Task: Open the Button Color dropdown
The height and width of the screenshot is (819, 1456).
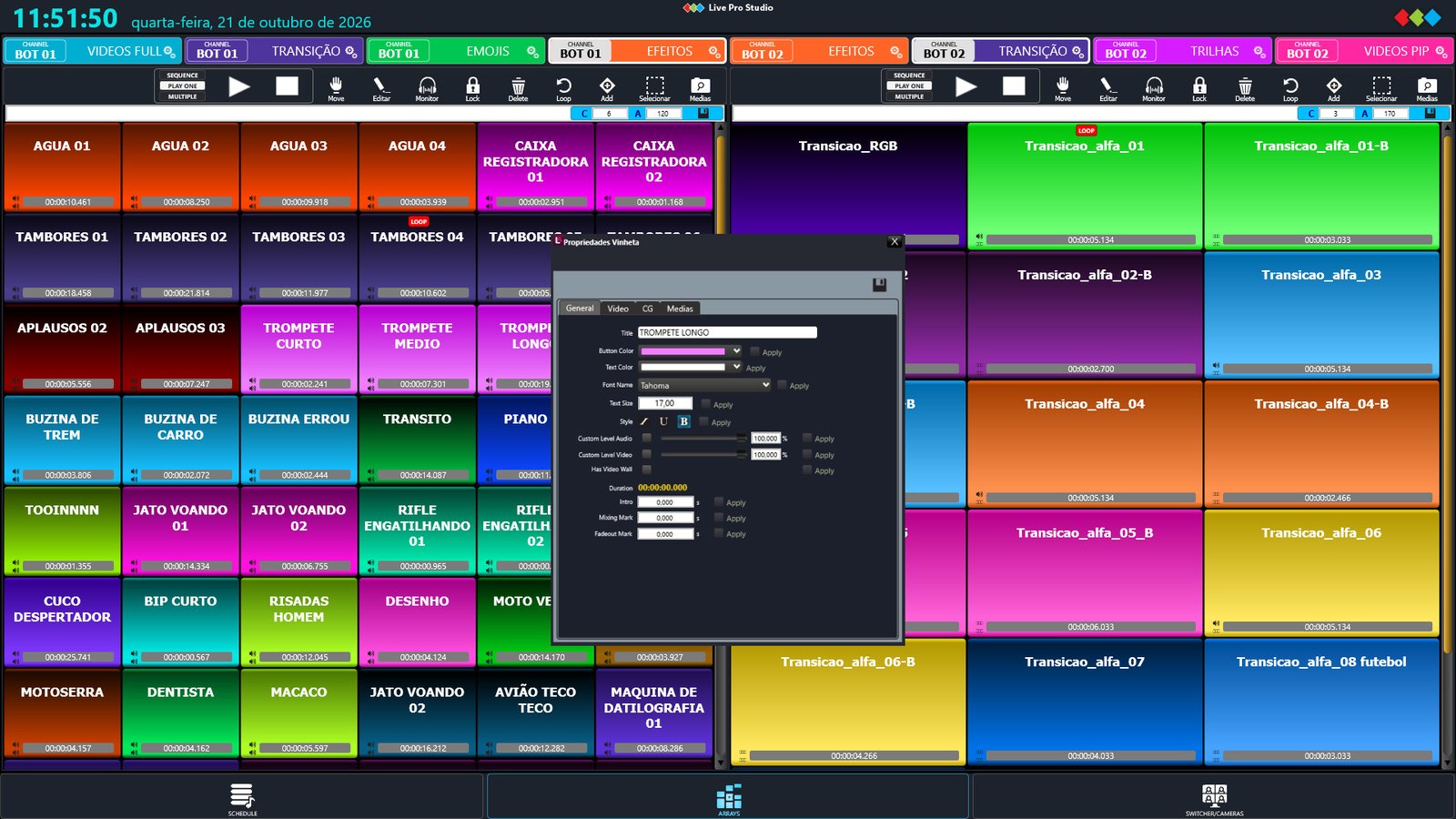Action: pyautogui.click(x=691, y=350)
